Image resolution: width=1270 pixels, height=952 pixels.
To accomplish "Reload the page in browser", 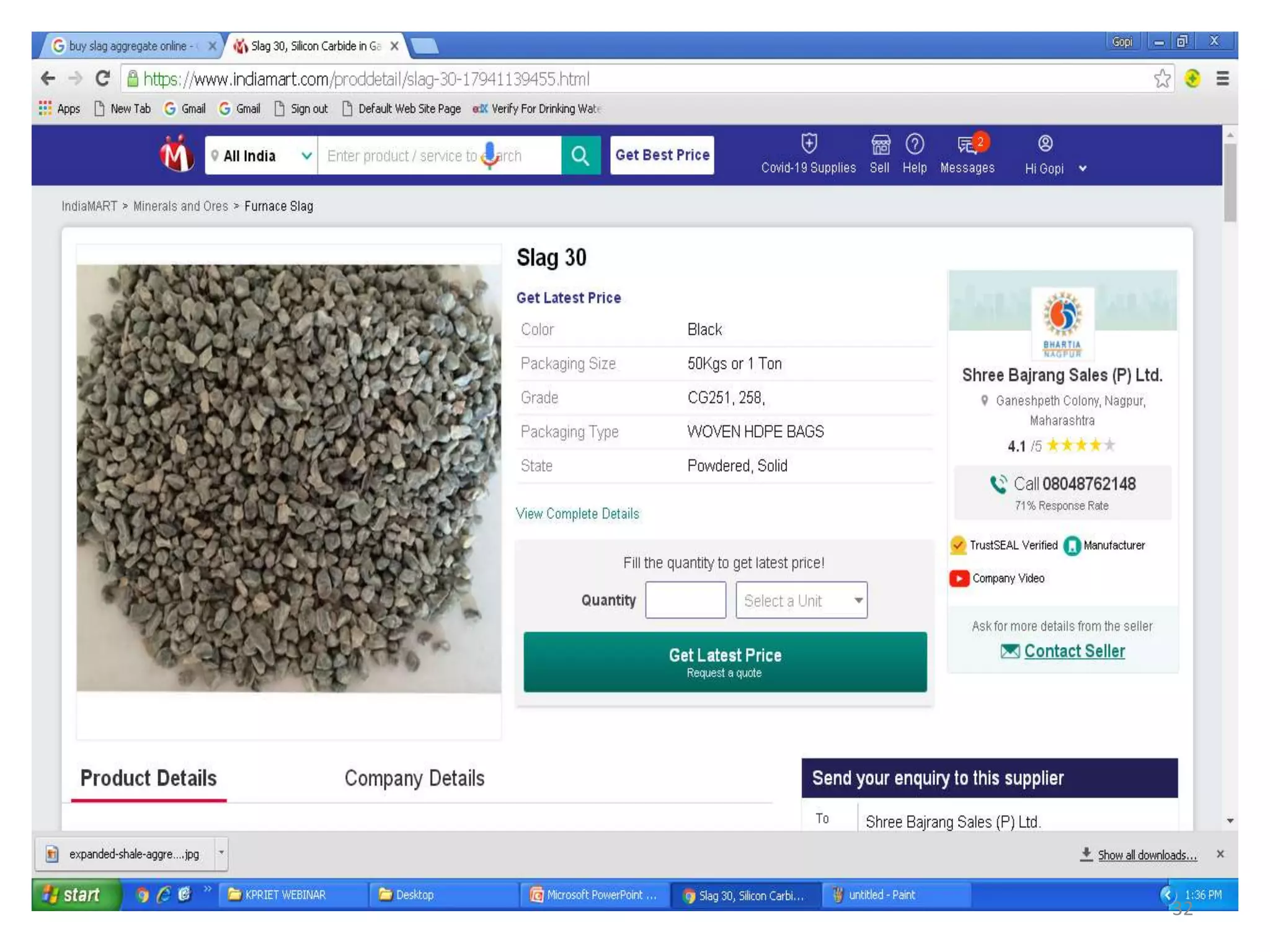I will pyautogui.click(x=102, y=79).
